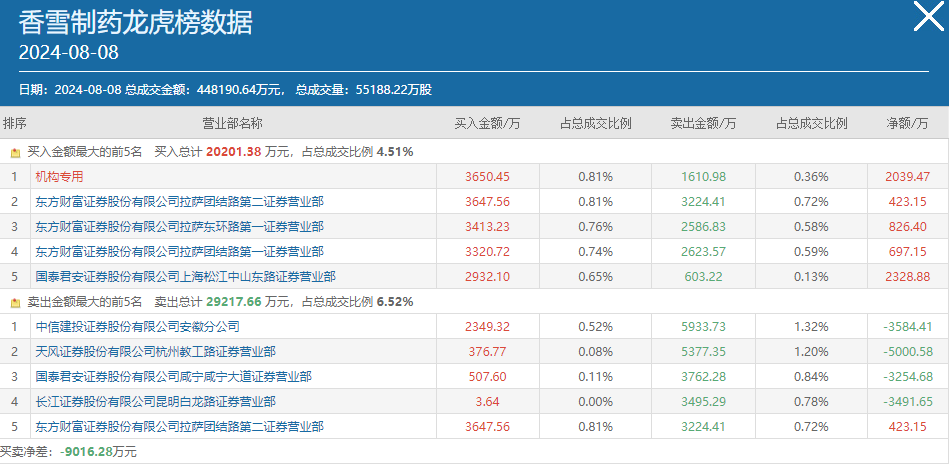
Task: Open 天风证券杭州教工路证券营业部 link
Action: (156, 352)
